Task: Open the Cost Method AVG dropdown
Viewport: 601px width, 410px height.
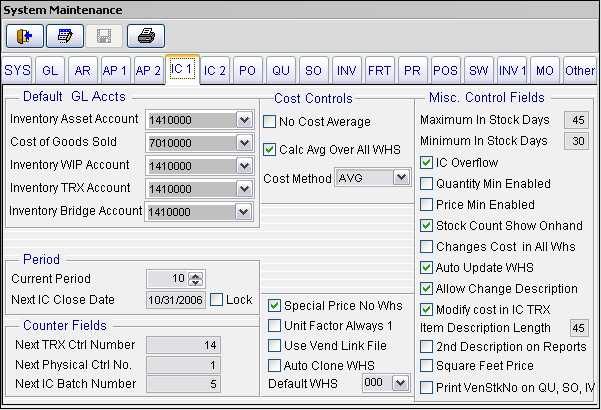Action: click(401, 177)
